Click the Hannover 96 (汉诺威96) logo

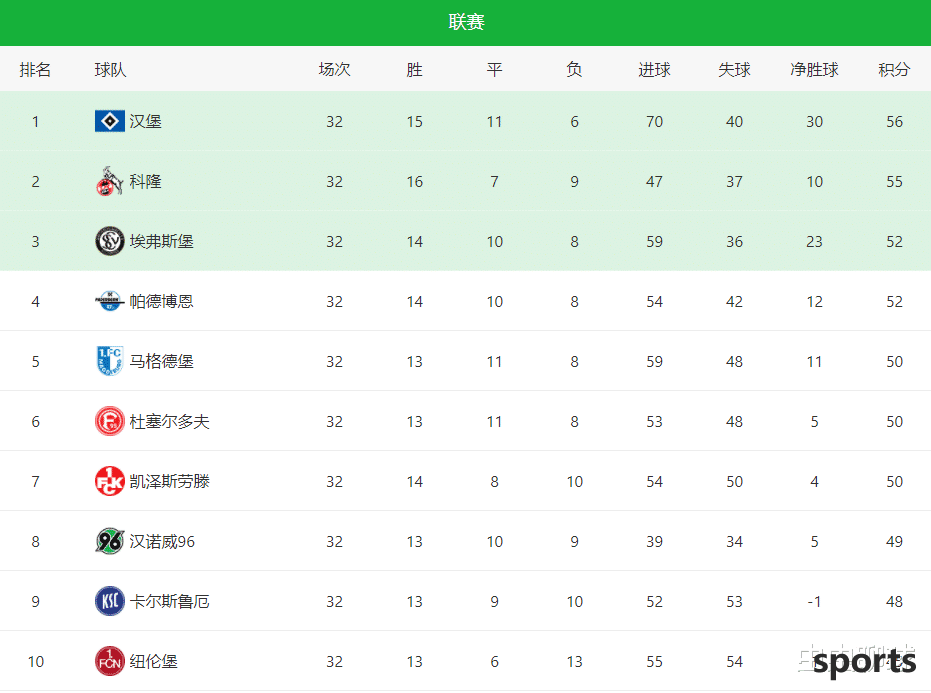[x=110, y=541]
